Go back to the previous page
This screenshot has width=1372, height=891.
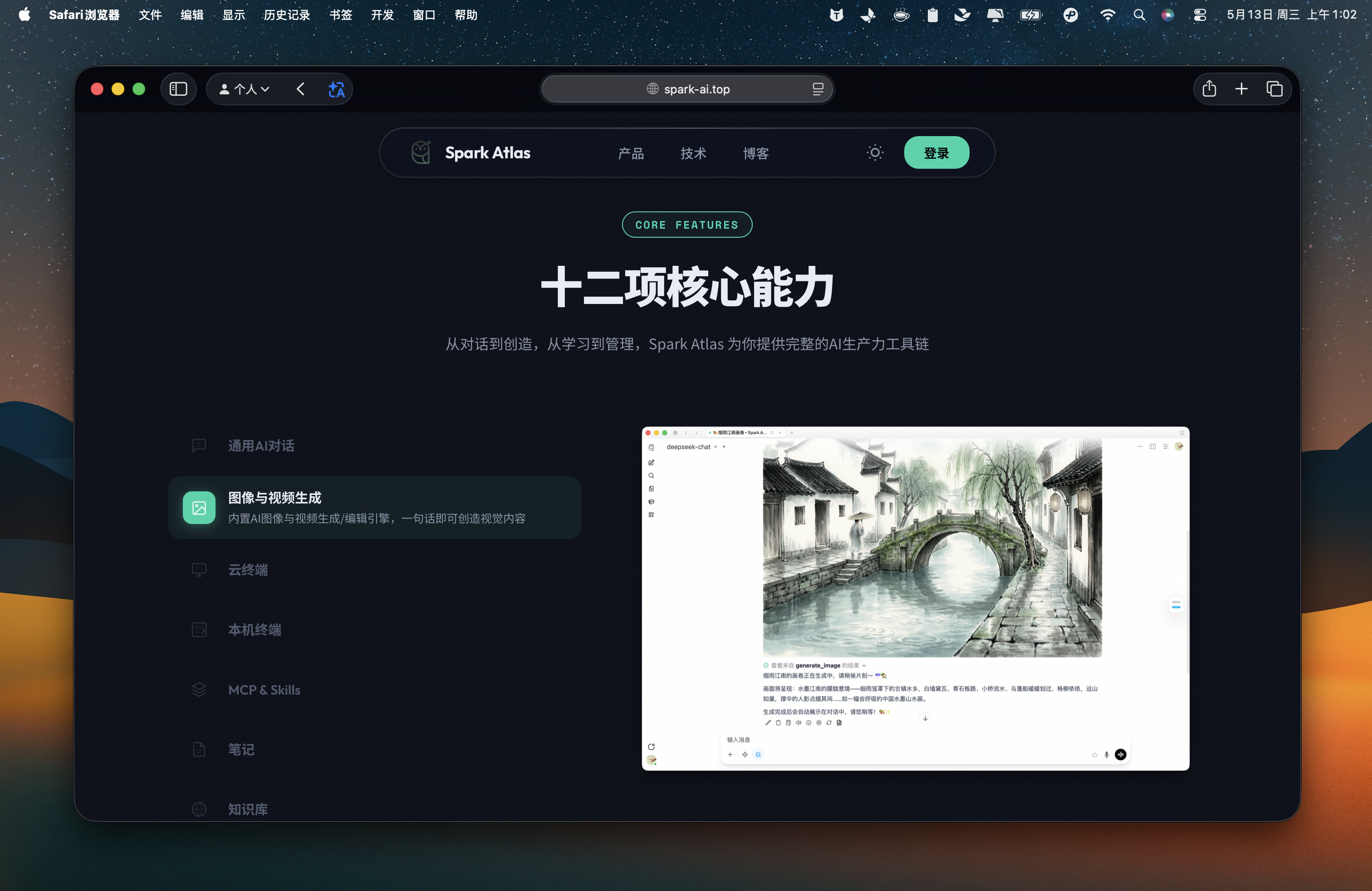tap(300, 89)
